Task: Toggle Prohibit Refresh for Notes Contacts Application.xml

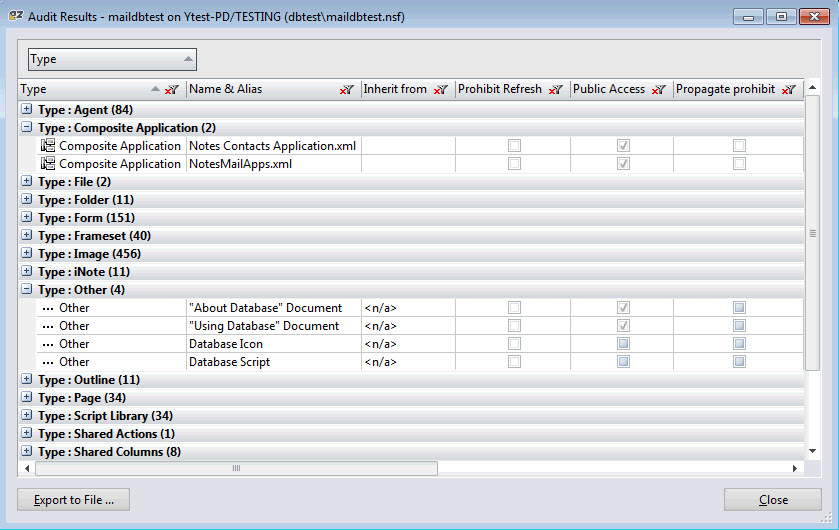Action: 514,146
